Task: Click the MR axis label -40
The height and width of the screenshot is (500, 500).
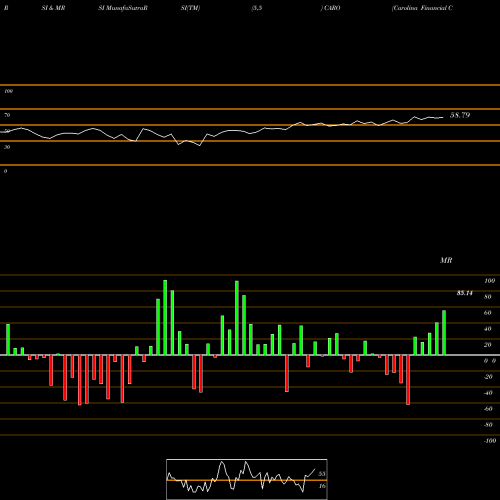Action: (x=488, y=393)
